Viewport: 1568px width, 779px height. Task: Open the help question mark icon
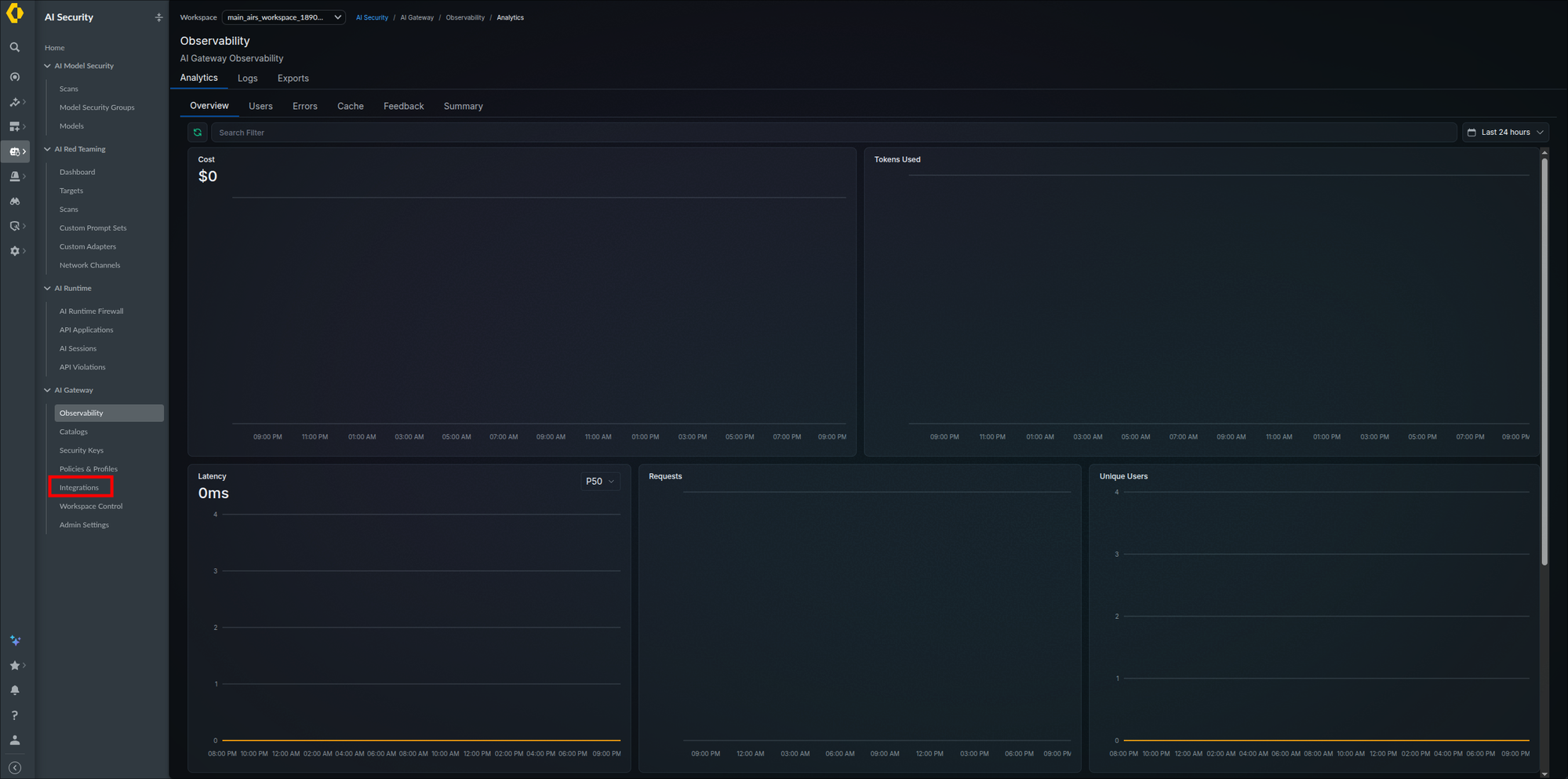click(15, 715)
